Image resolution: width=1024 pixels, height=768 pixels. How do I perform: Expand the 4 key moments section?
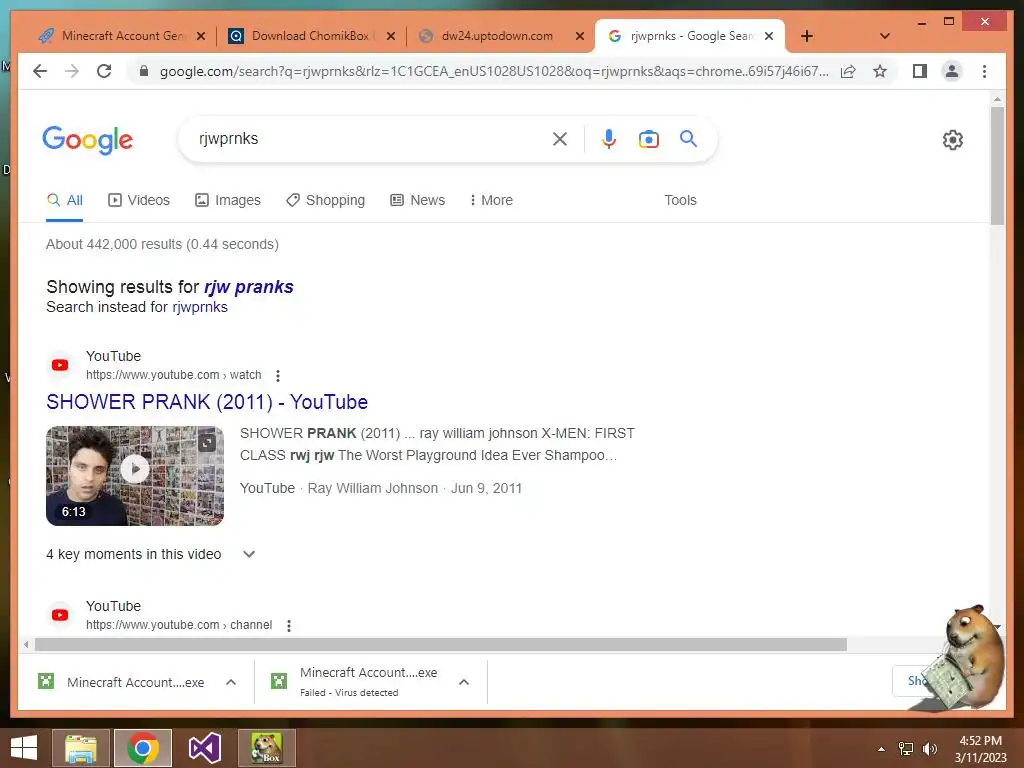[x=249, y=554]
